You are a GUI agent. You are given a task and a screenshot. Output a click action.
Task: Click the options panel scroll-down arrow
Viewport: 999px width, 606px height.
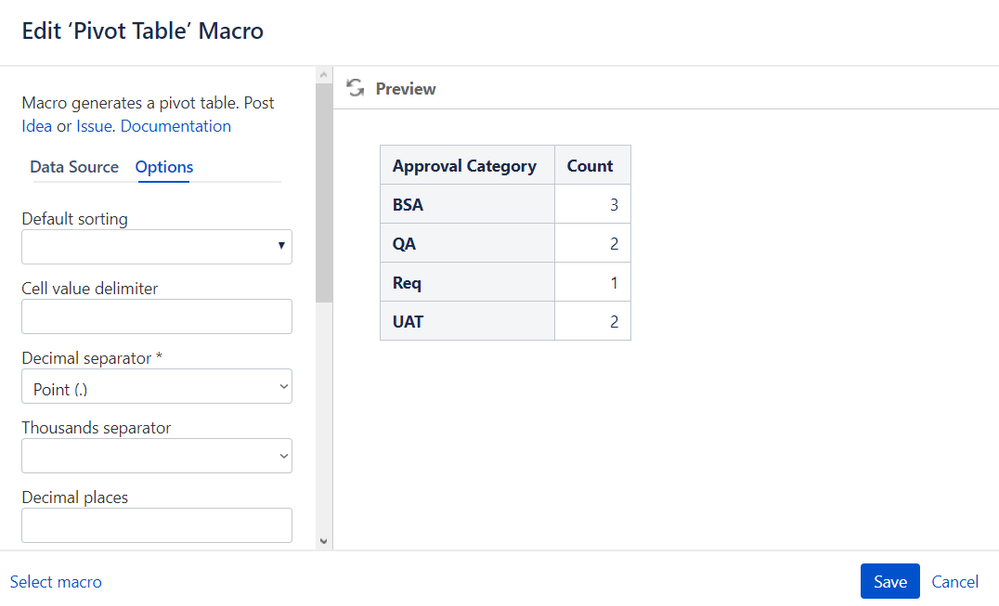(x=323, y=541)
